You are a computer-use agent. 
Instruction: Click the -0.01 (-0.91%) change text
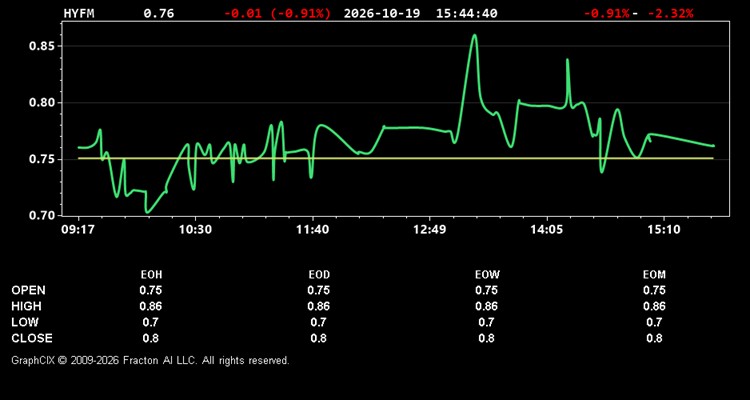(277, 13)
